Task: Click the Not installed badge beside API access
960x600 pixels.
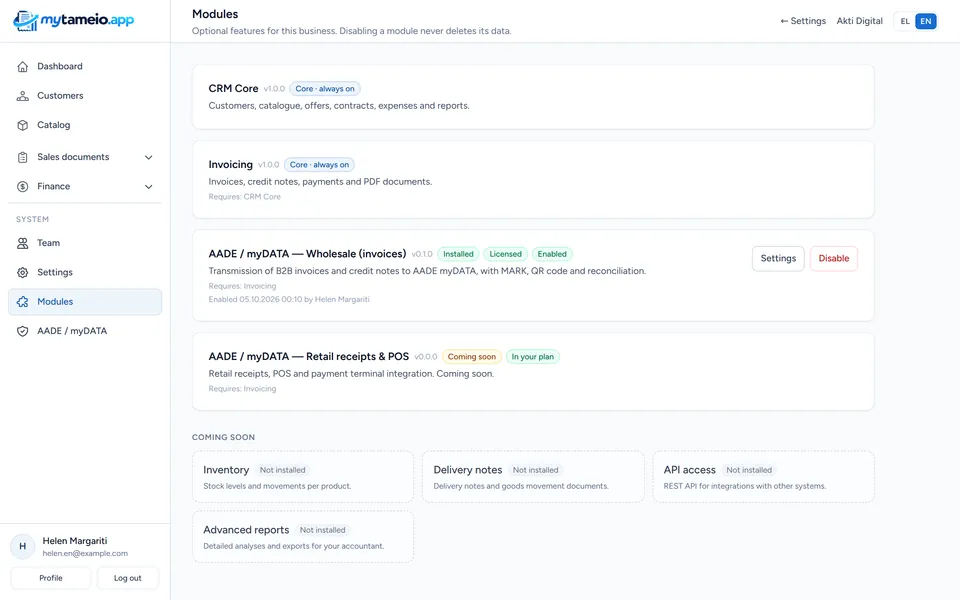Action: 749,470
